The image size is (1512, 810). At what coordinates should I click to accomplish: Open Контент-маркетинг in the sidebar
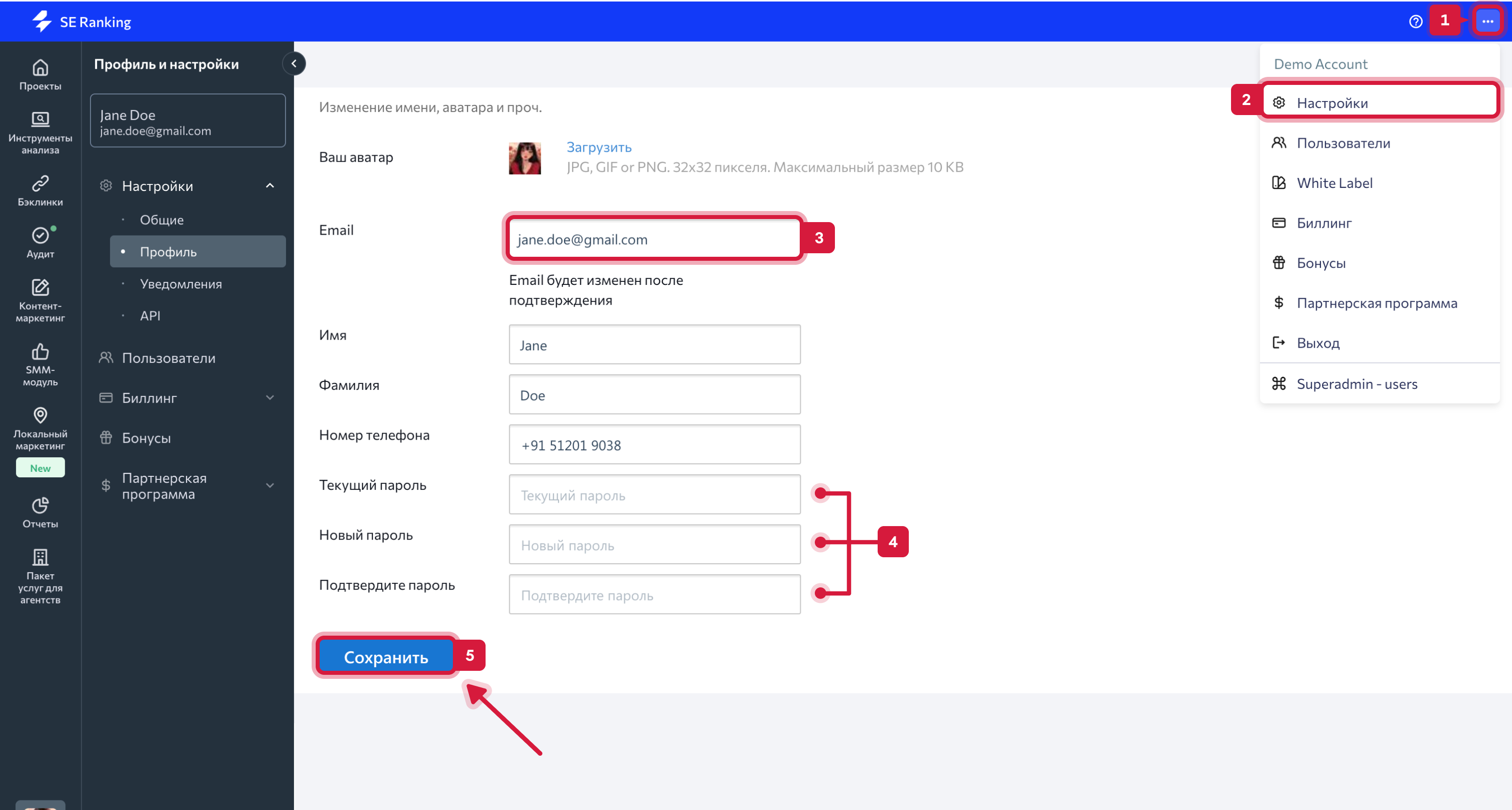[40, 300]
